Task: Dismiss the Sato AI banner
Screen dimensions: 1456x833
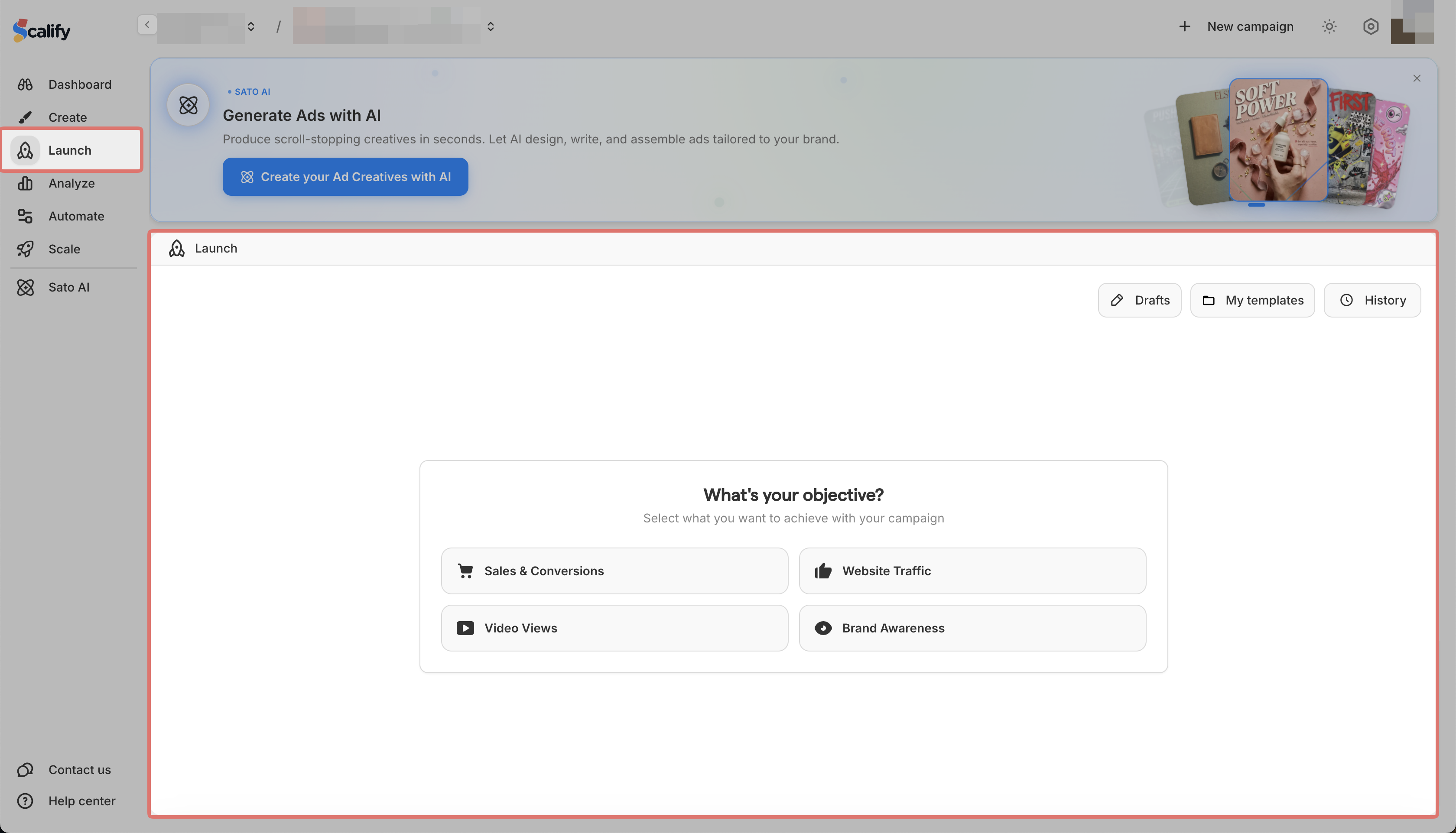Action: (x=1417, y=78)
